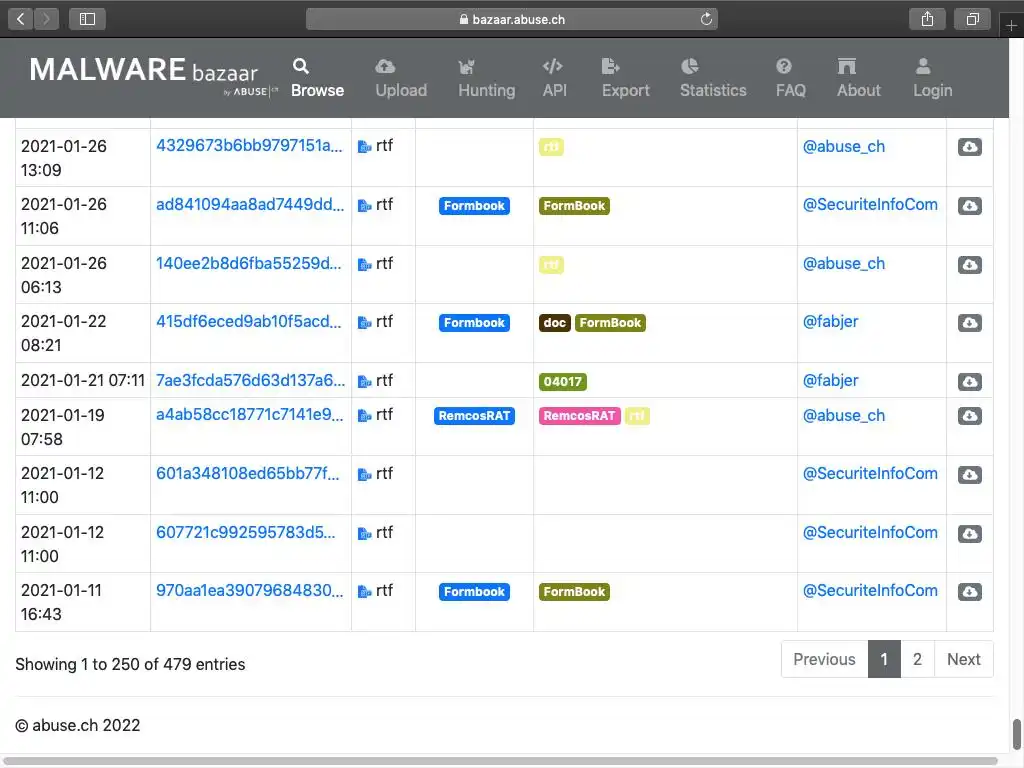Go forward with the browser forward arrow
This screenshot has width=1024, height=768.
46,19
